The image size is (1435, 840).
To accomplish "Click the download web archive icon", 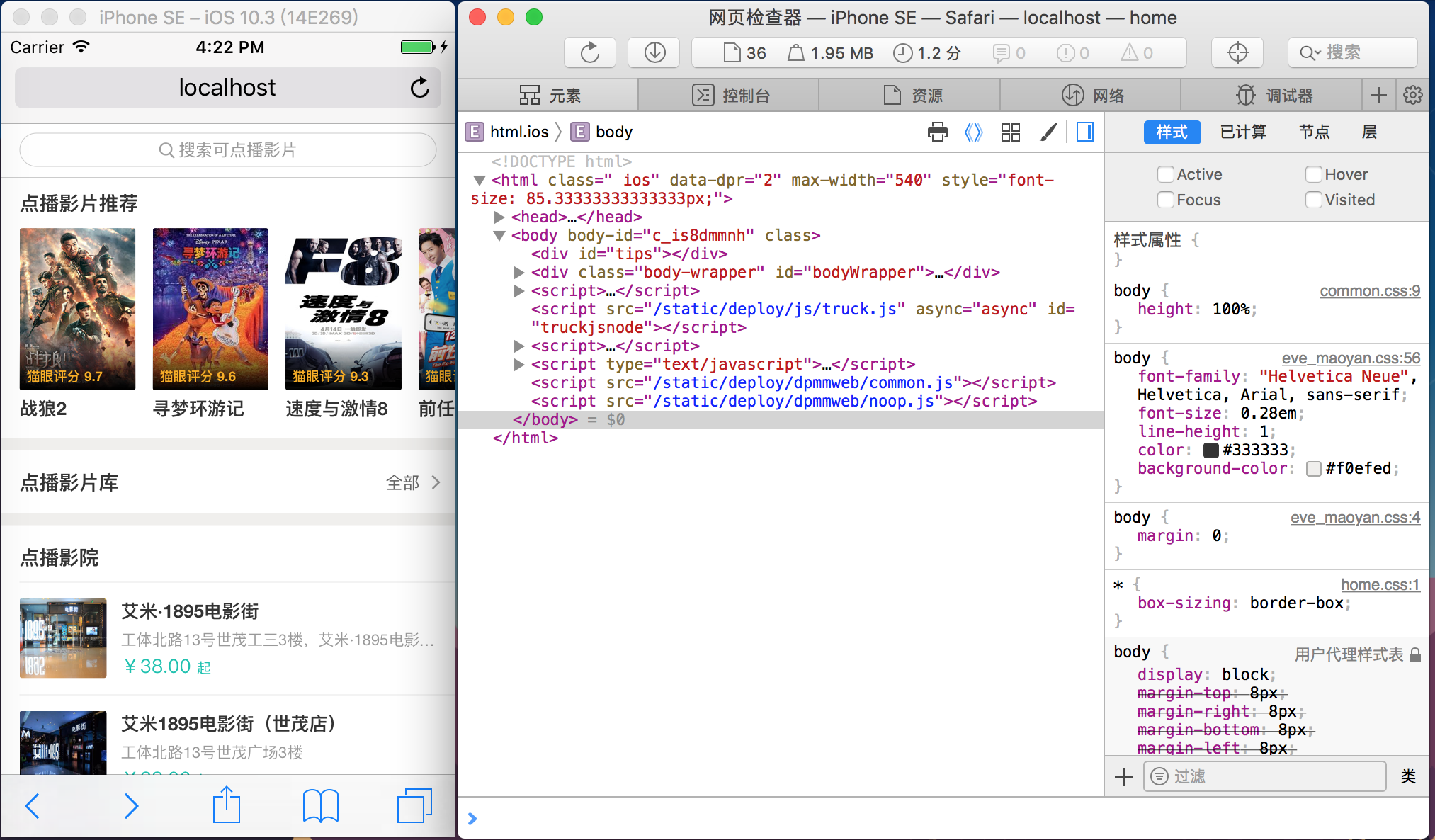I will 654,53.
